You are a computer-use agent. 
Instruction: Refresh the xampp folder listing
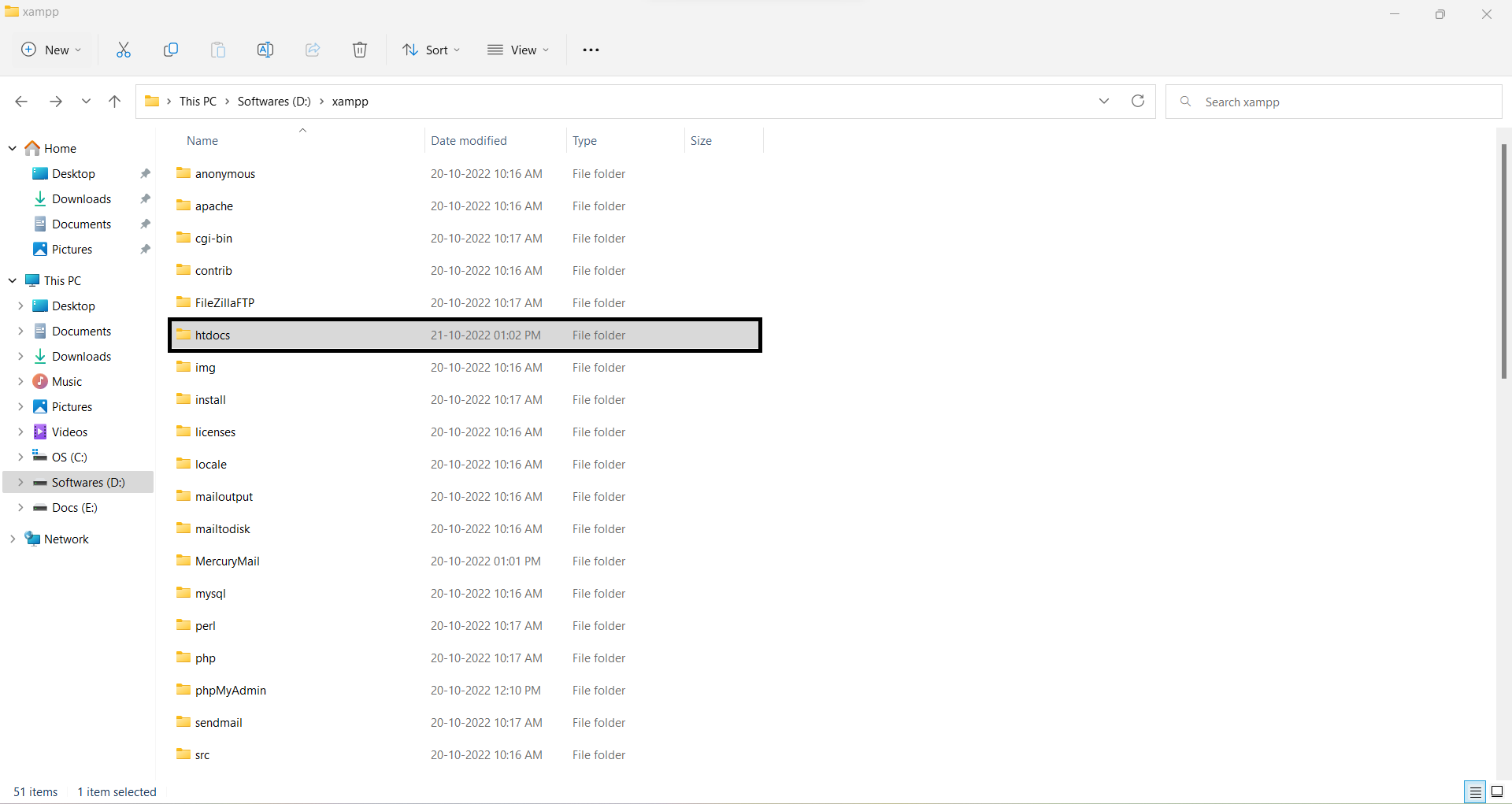coord(1138,101)
